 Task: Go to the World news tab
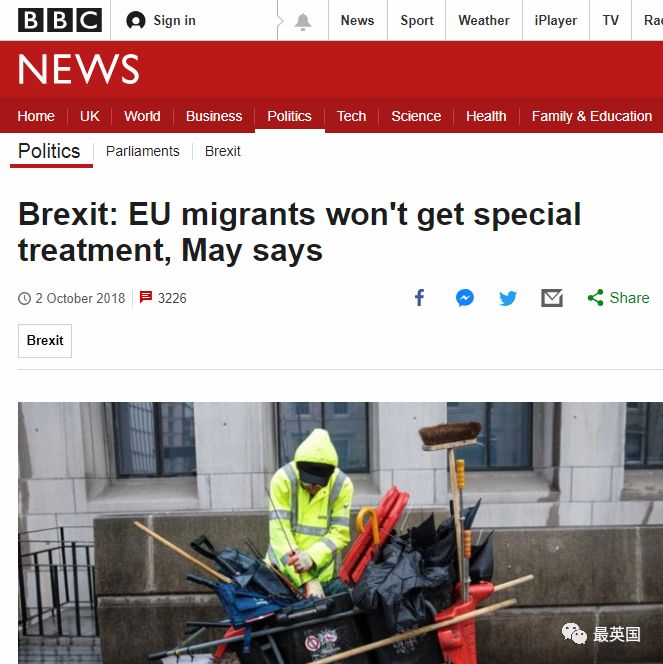click(x=142, y=116)
